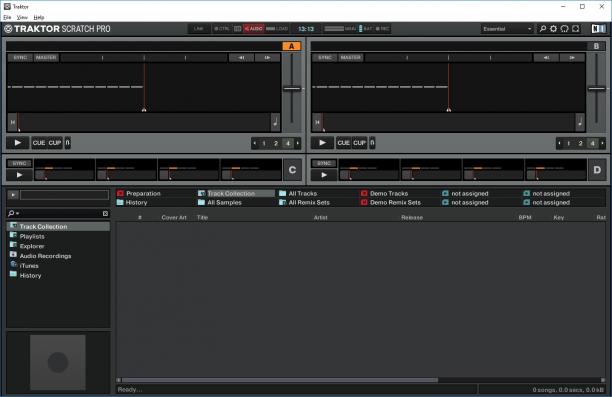Toggle SYNC on remix deck C

point(19,163)
